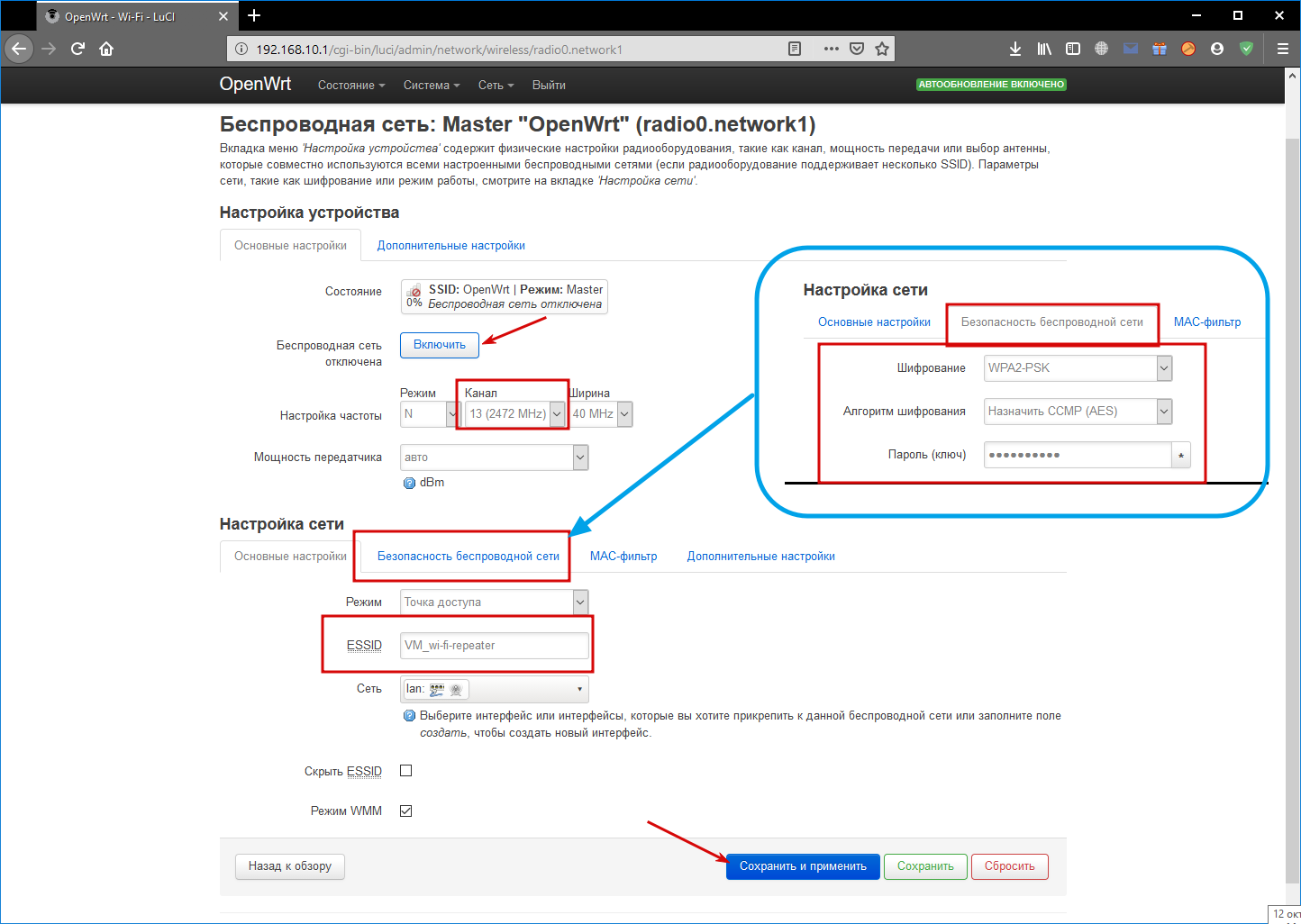Click the info icon beside dBm
1301x924 pixels.
tap(410, 483)
